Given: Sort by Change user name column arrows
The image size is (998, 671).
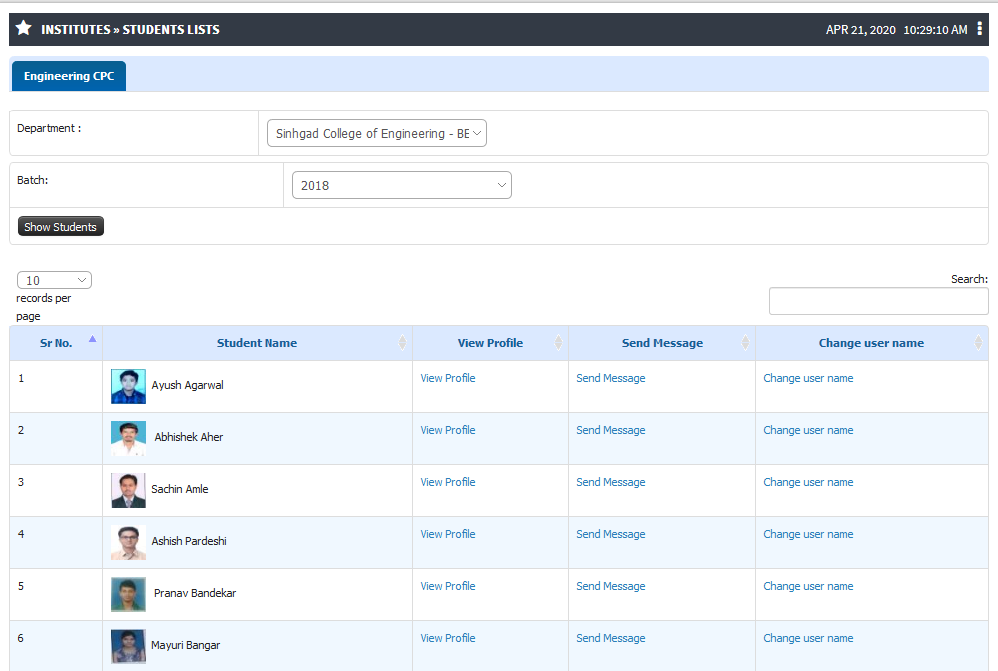Looking at the screenshot, I should tap(978, 343).
